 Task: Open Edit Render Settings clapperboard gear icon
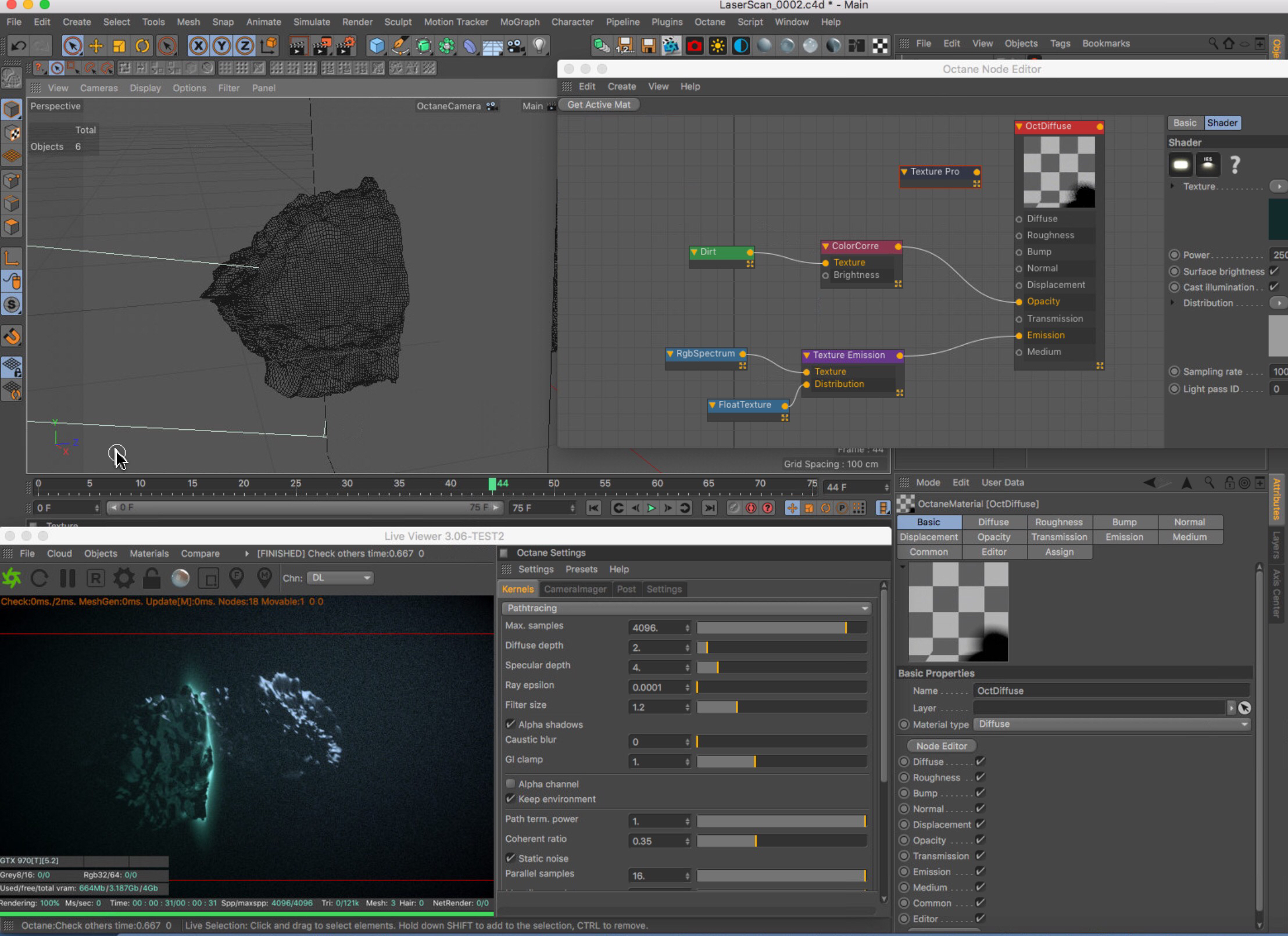[346, 46]
